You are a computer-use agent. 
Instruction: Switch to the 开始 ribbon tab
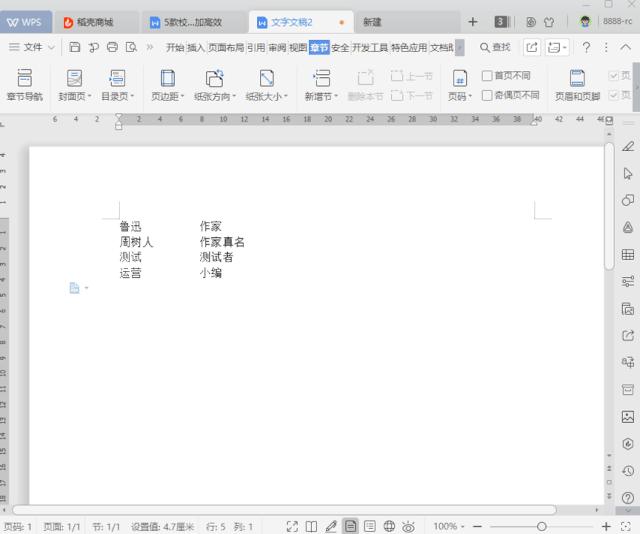175,48
